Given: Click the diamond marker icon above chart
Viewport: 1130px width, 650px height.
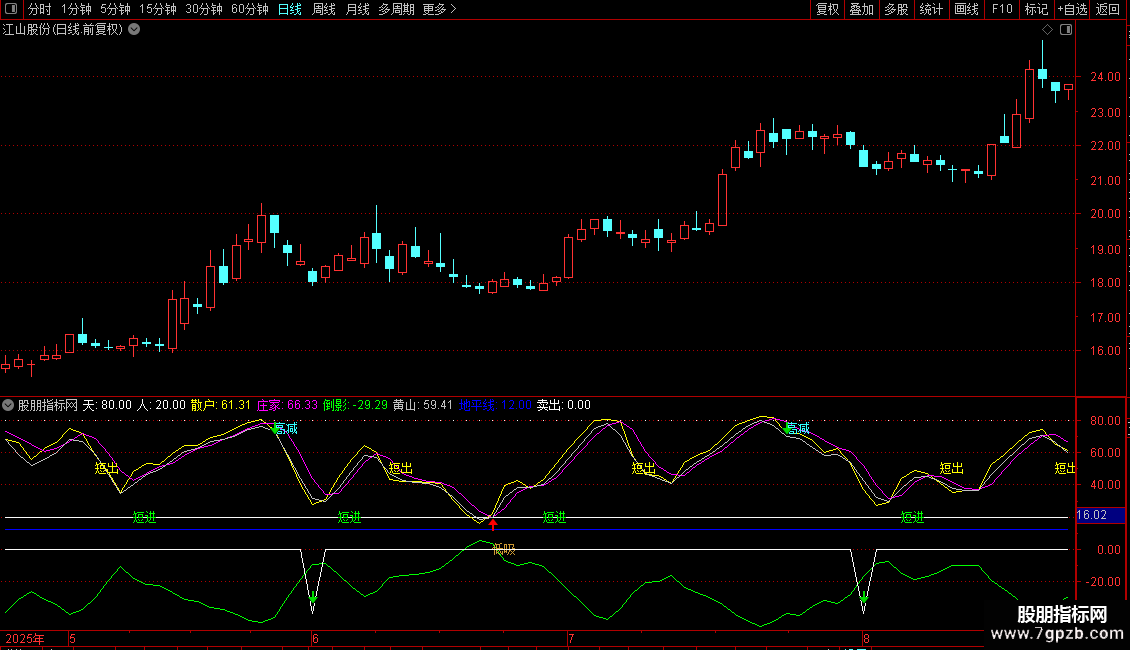Looking at the screenshot, I should 1047,30.
